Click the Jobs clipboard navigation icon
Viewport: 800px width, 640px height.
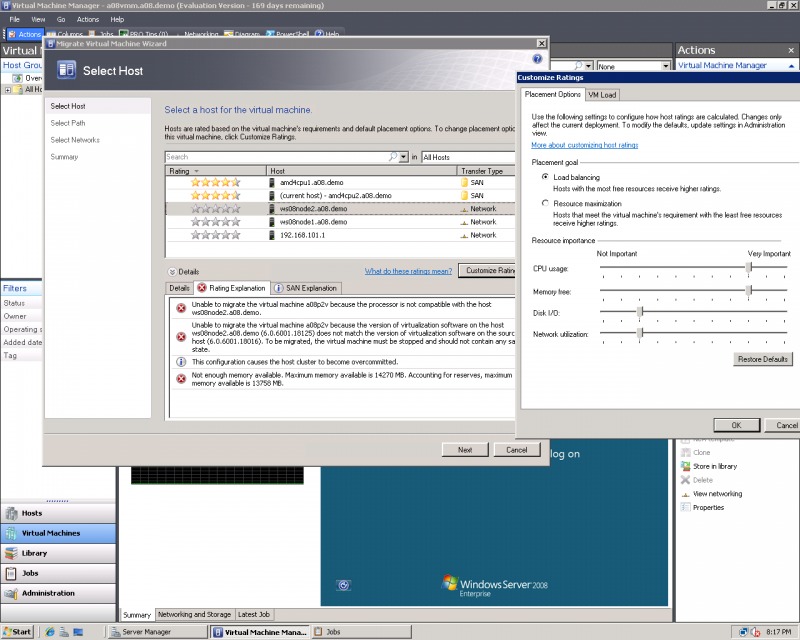(x=11, y=573)
